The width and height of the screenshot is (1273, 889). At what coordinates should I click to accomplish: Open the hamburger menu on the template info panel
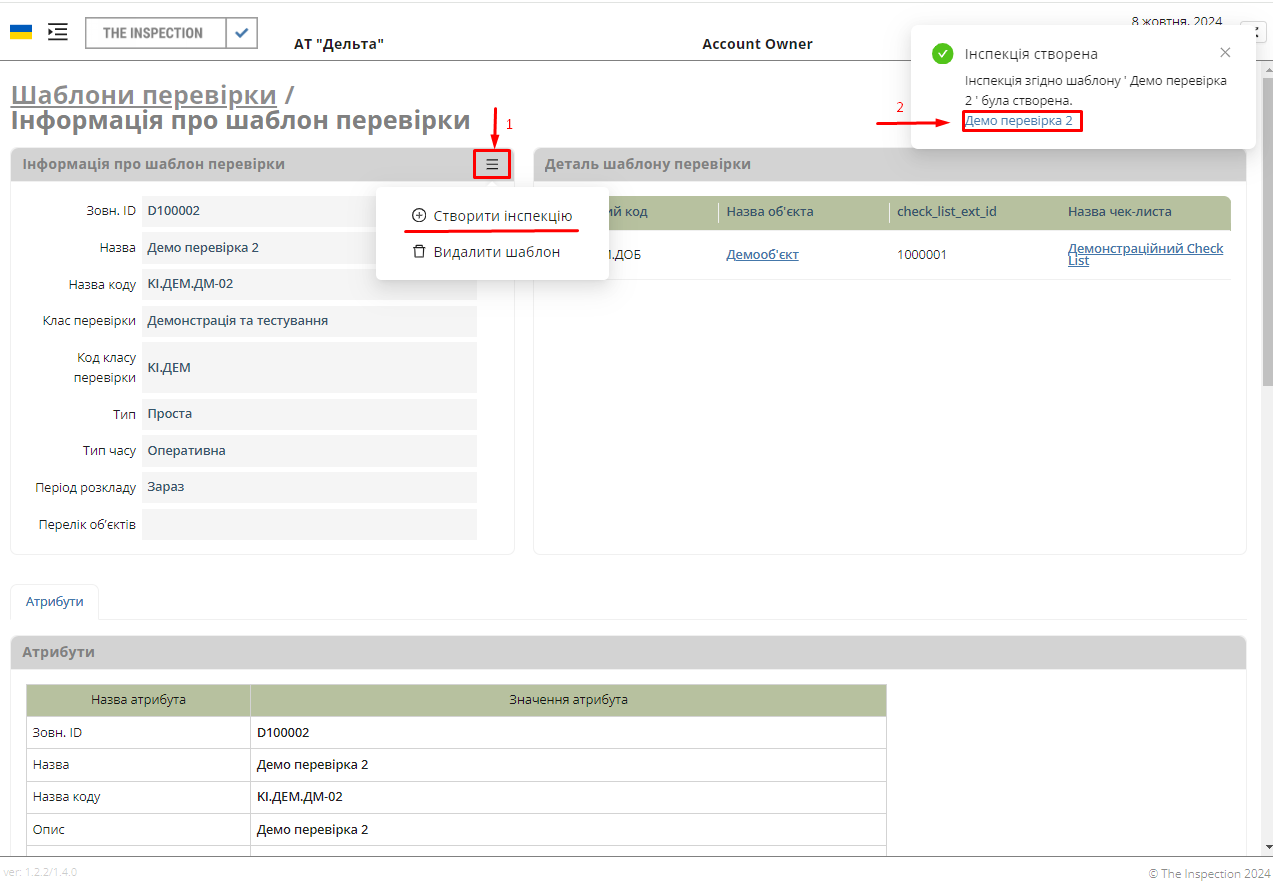pyautogui.click(x=491, y=163)
